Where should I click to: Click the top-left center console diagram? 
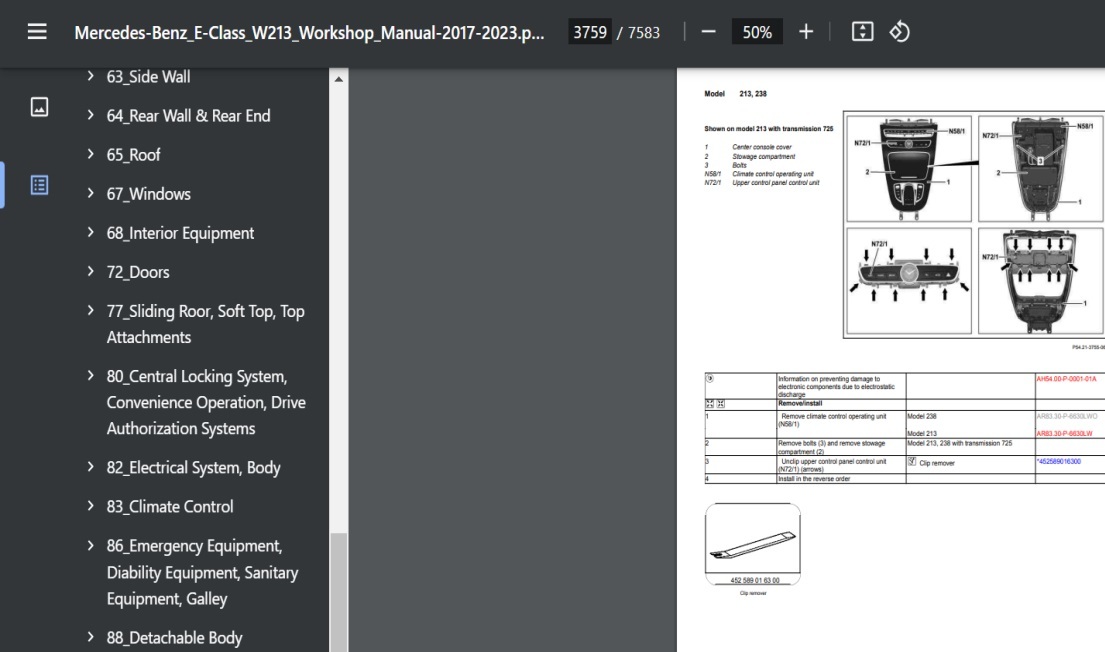[908, 168]
